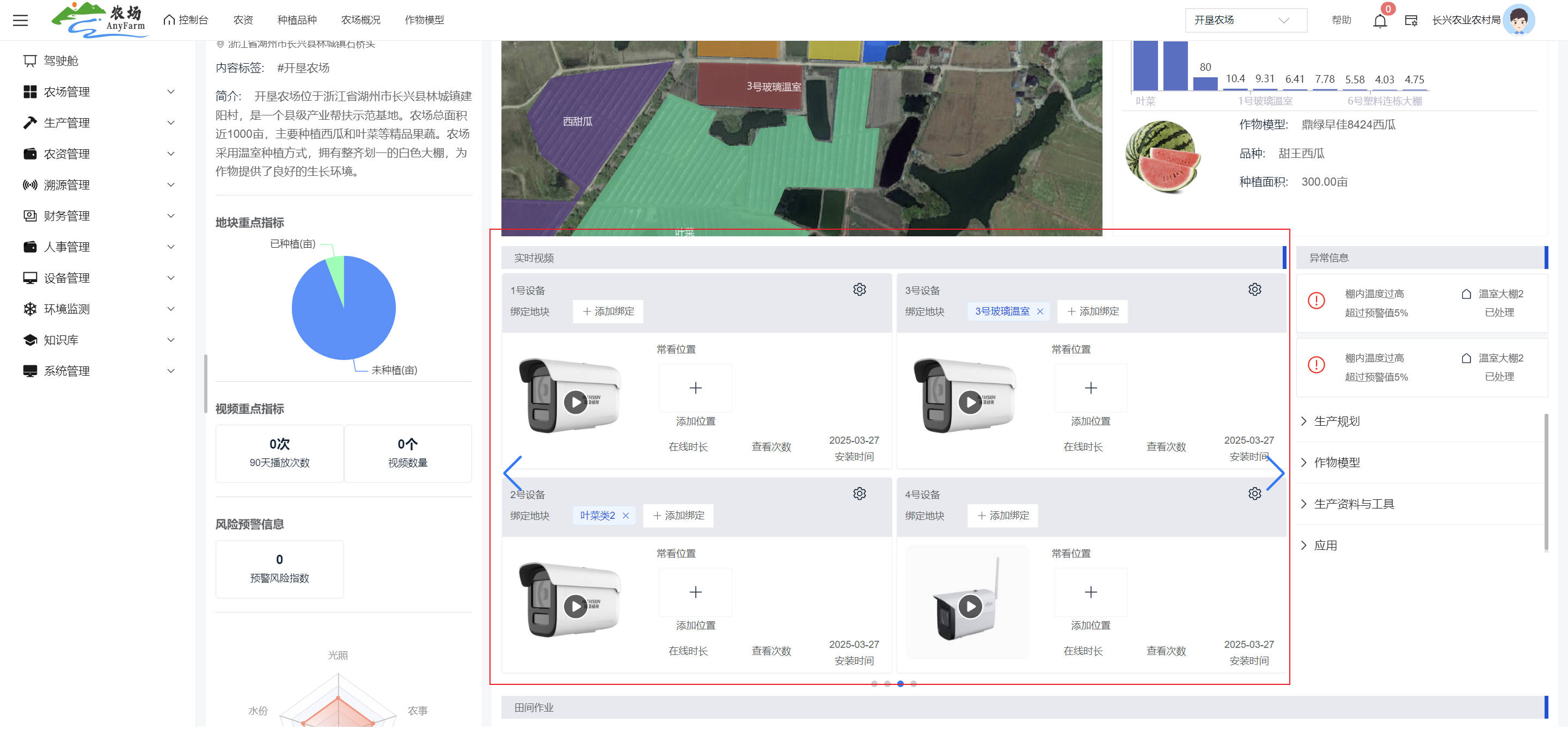
Task: Open settings gear for 1号设备
Action: (859, 290)
